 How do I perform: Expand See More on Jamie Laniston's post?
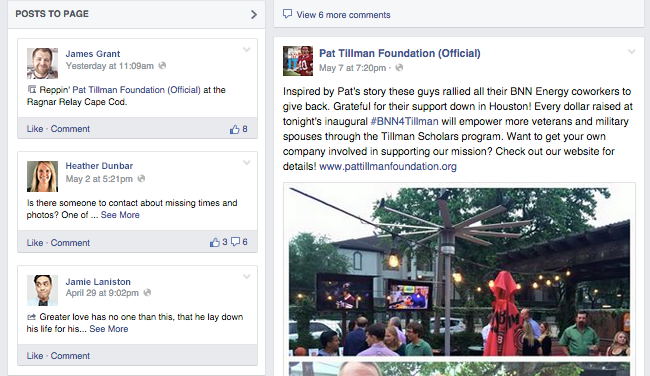[109, 329]
